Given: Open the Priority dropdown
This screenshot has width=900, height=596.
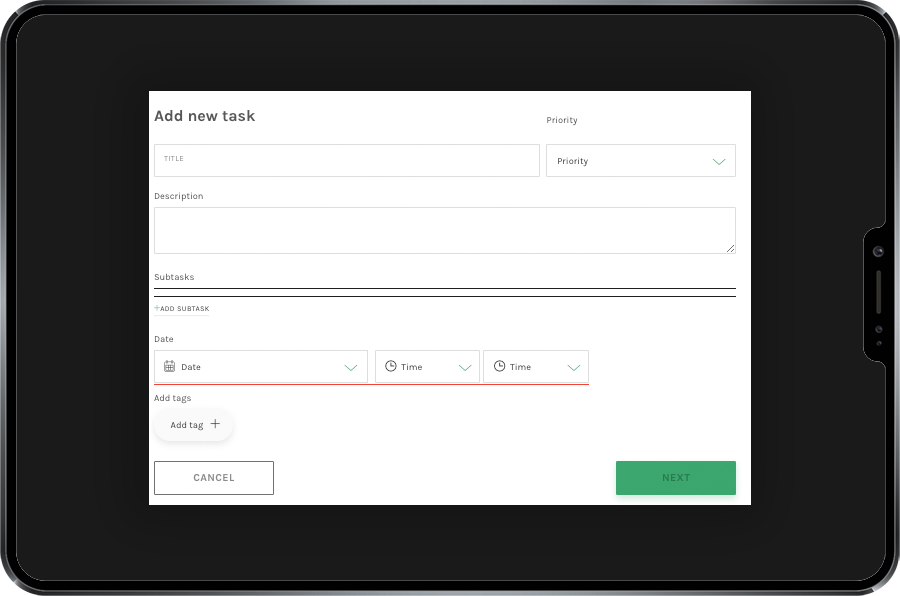Looking at the screenshot, I should pos(640,161).
